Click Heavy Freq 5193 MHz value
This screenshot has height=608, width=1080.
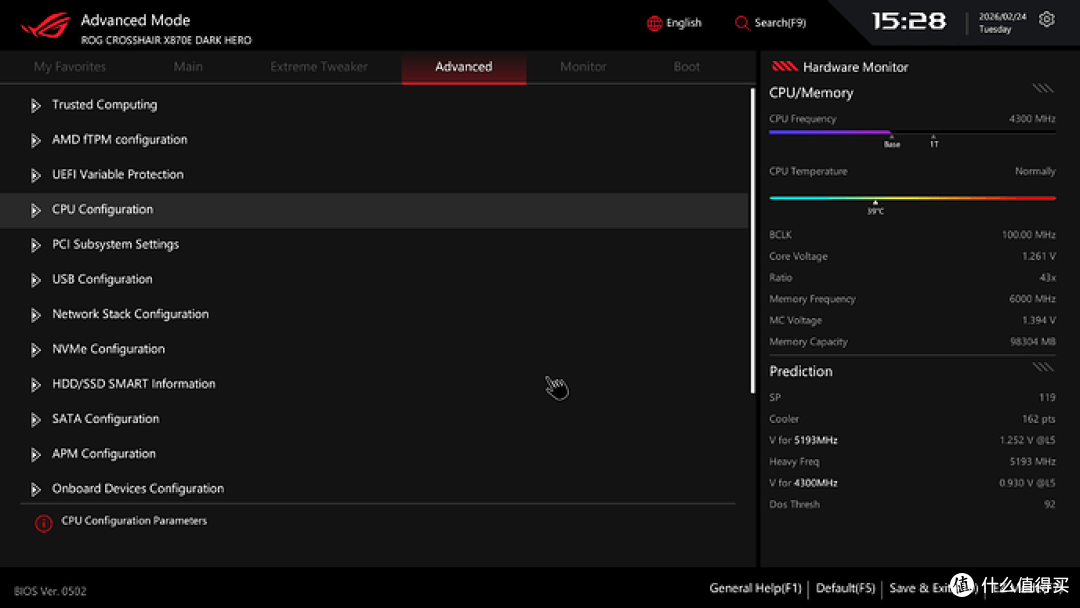click(1032, 461)
